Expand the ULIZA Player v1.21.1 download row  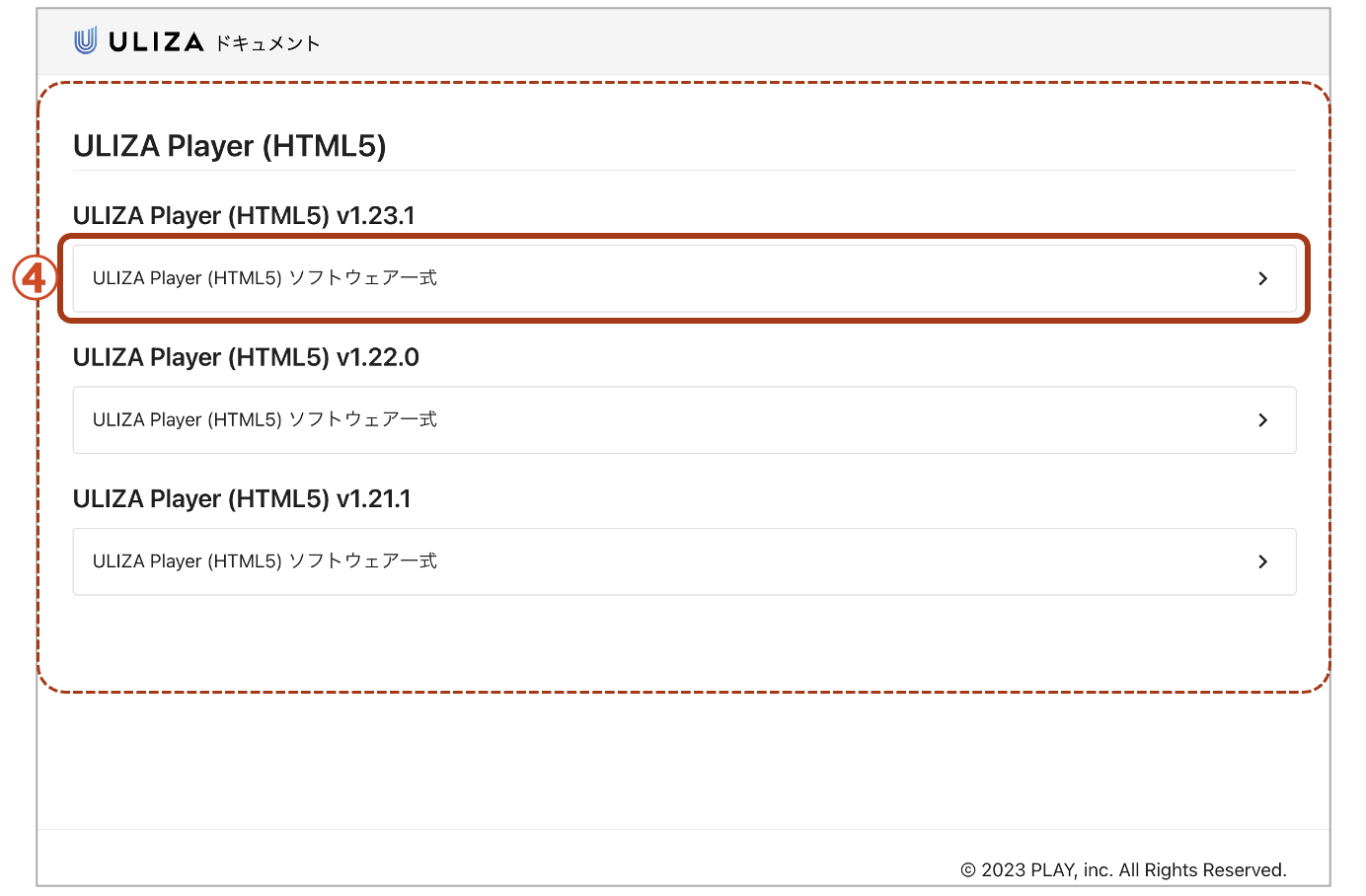[685, 561]
